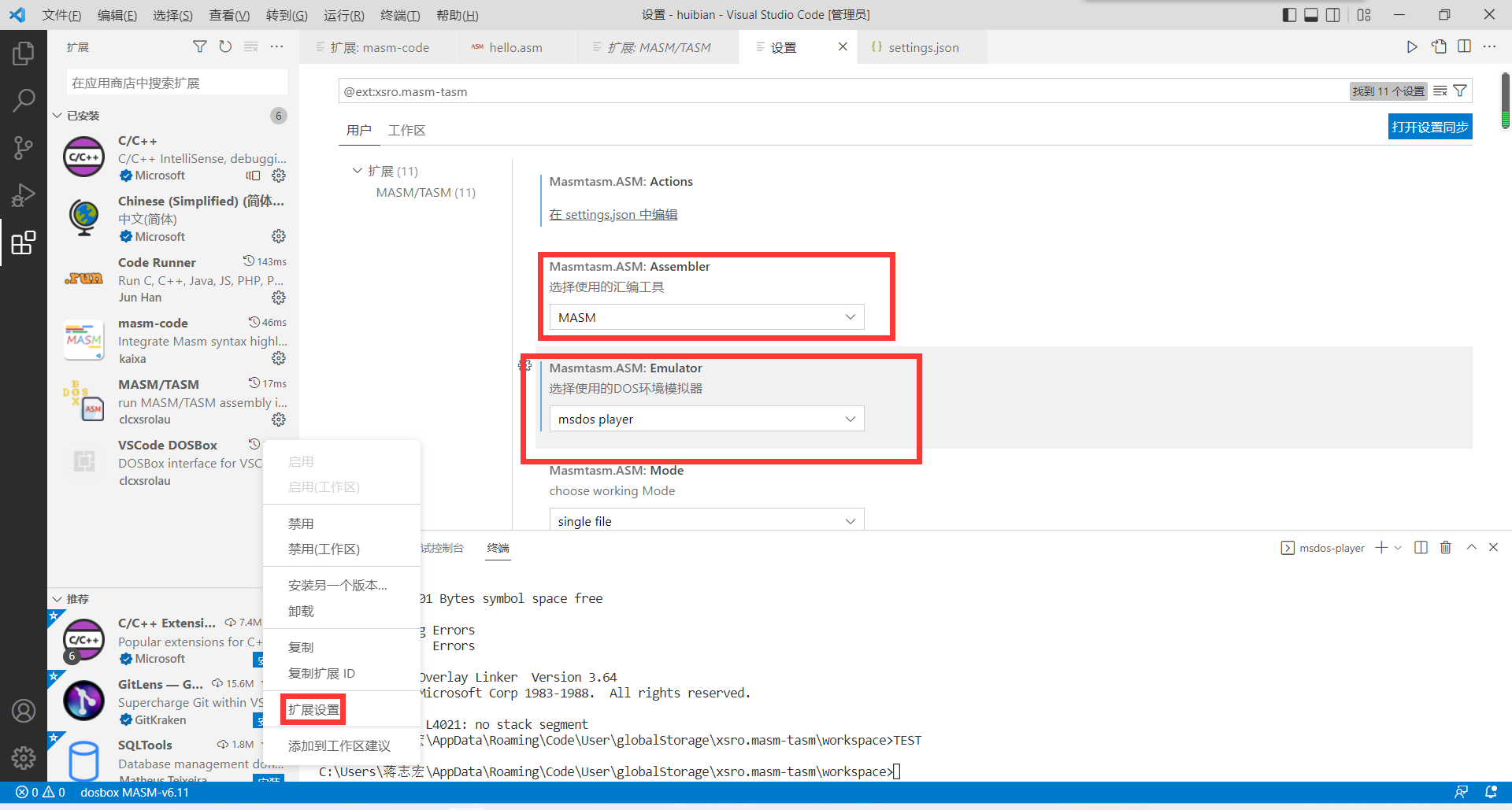This screenshot has height=810, width=1512.
Task: Switch to settings.json tab
Action: (x=923, y=47)
